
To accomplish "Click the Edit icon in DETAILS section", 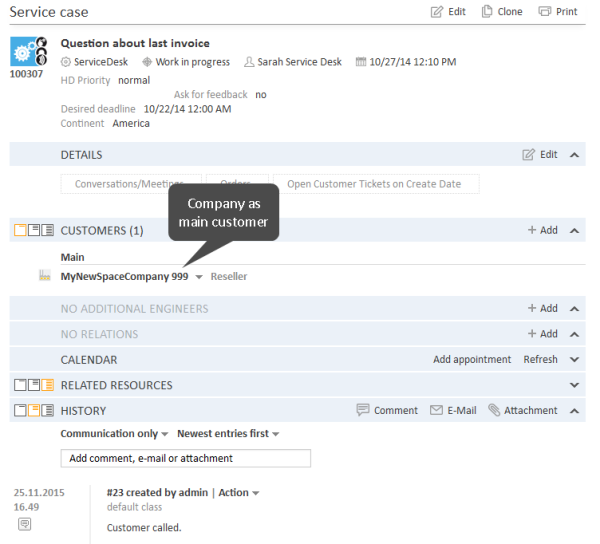I will click(x=528, y=155).
